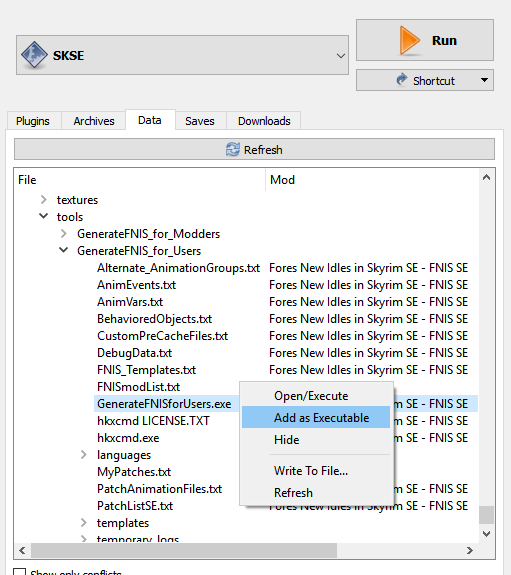Click the SKSE diamond icon
The image size is (511, 575).
click(34, 55)
